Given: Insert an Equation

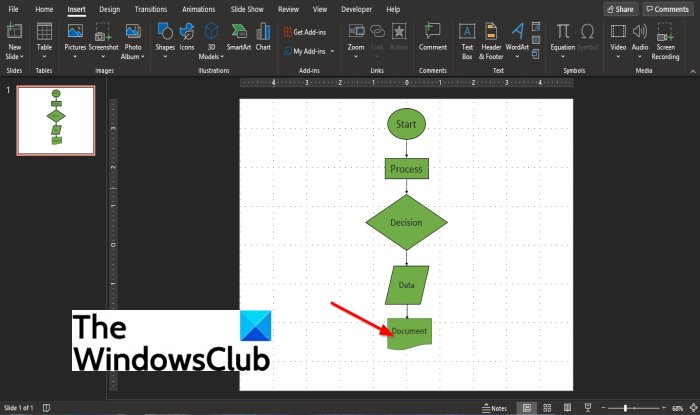Looking at the screenshot, I should 562,40.
